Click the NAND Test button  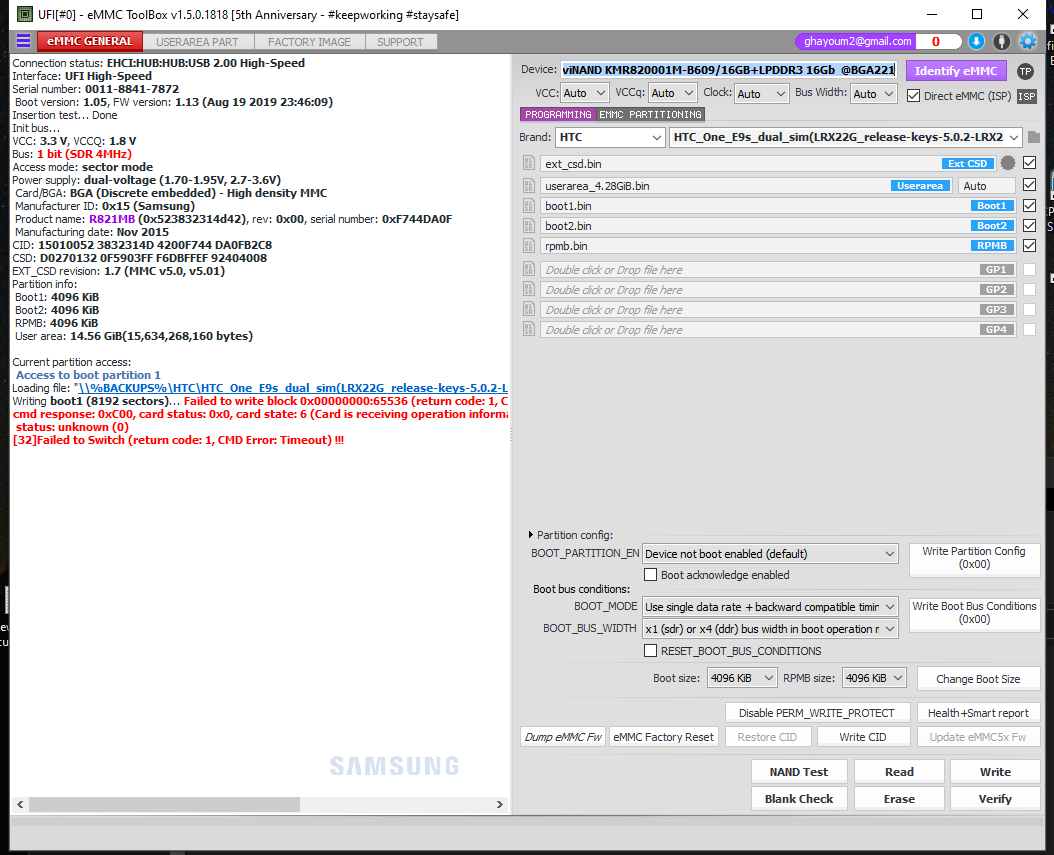coord(799,772)
